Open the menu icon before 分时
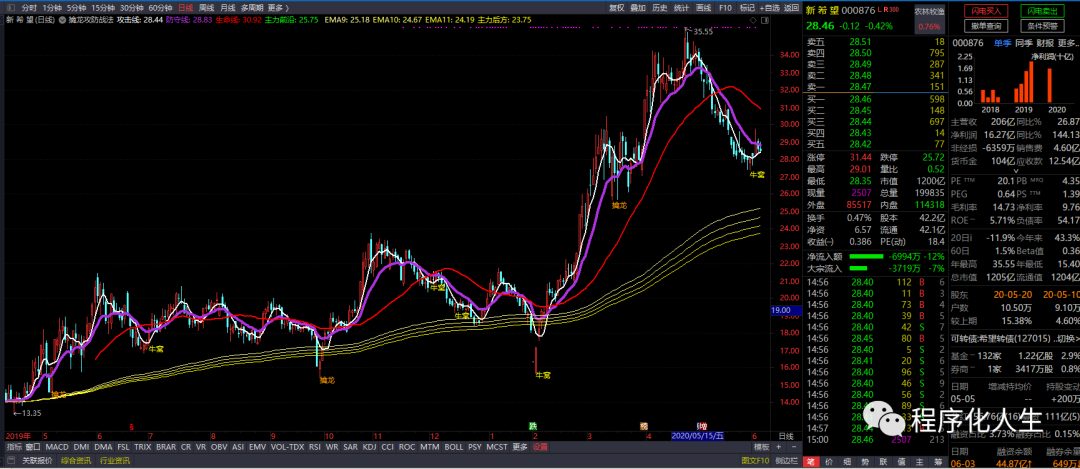The width and height of the screenshot is (1080, 469). 10,8
